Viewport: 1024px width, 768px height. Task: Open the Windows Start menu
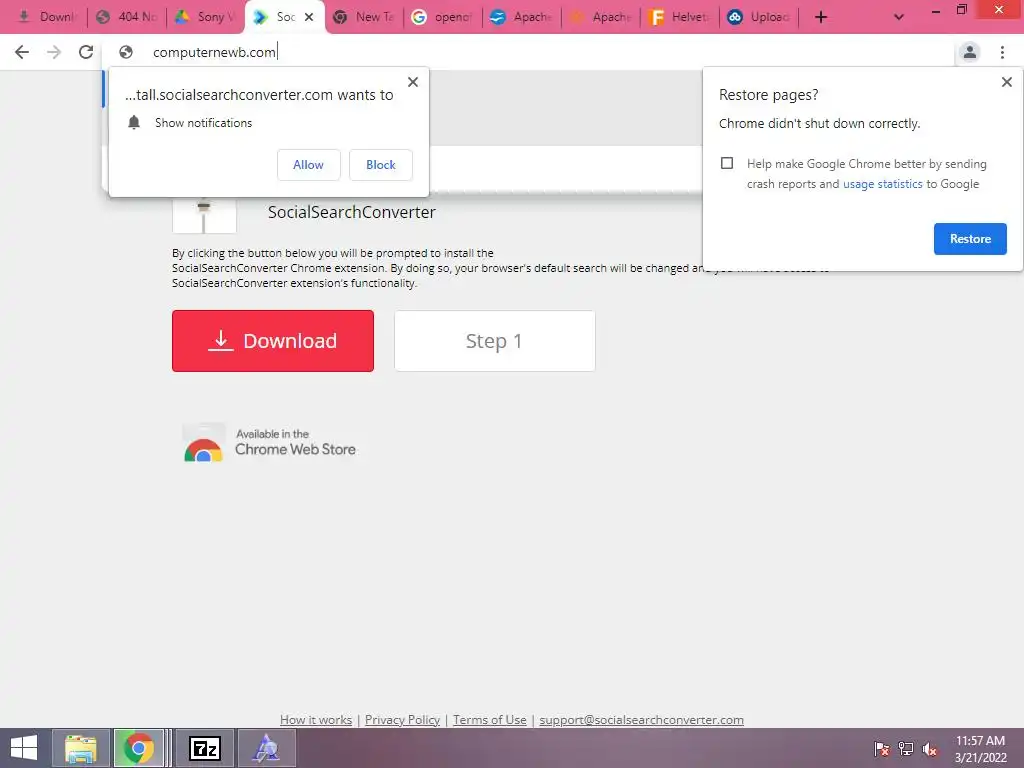24,748
